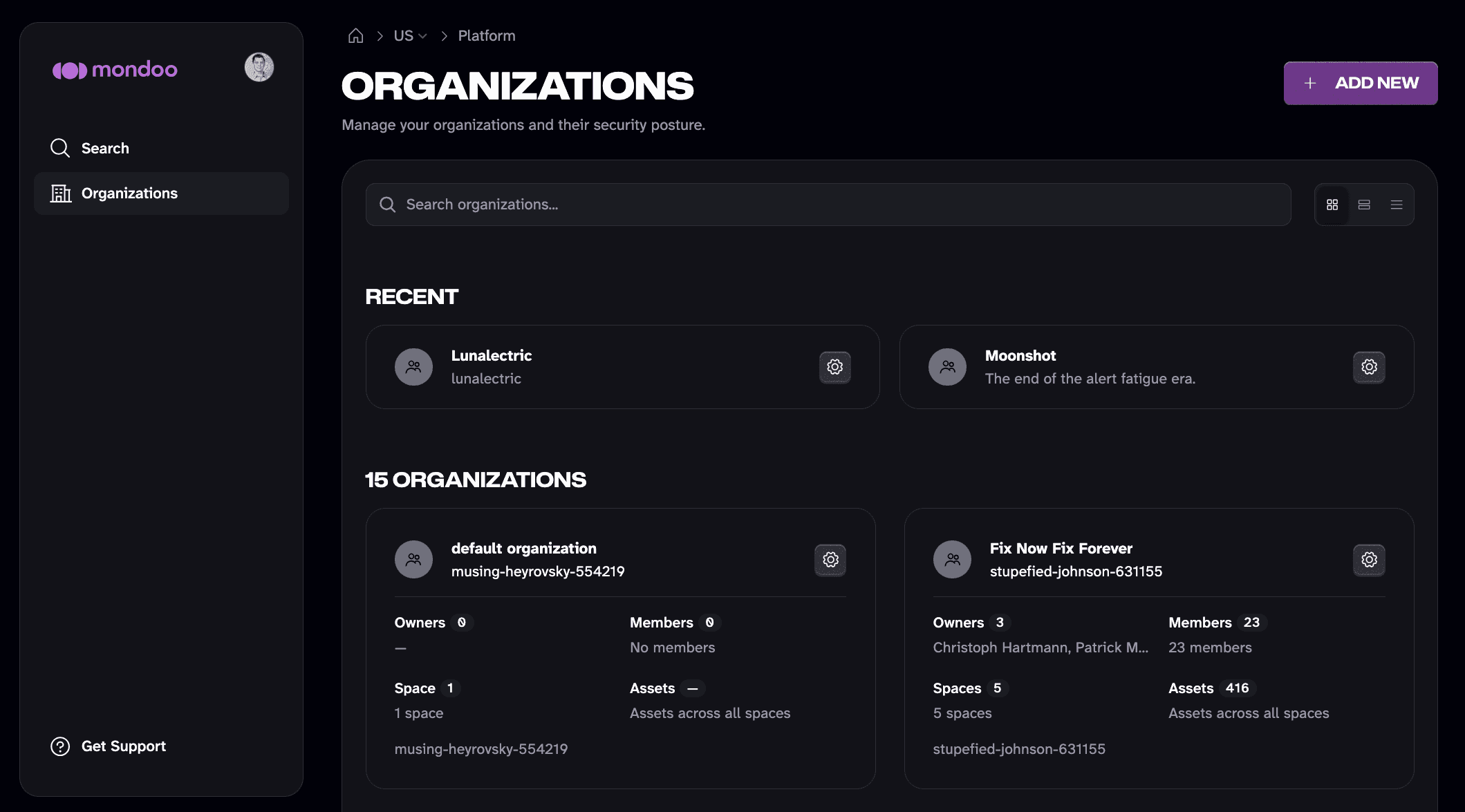Image resolution: width=1465 pixels, height=812 pixels.
Task: Click Space count 1 badge
Action: tap(450, 688)
